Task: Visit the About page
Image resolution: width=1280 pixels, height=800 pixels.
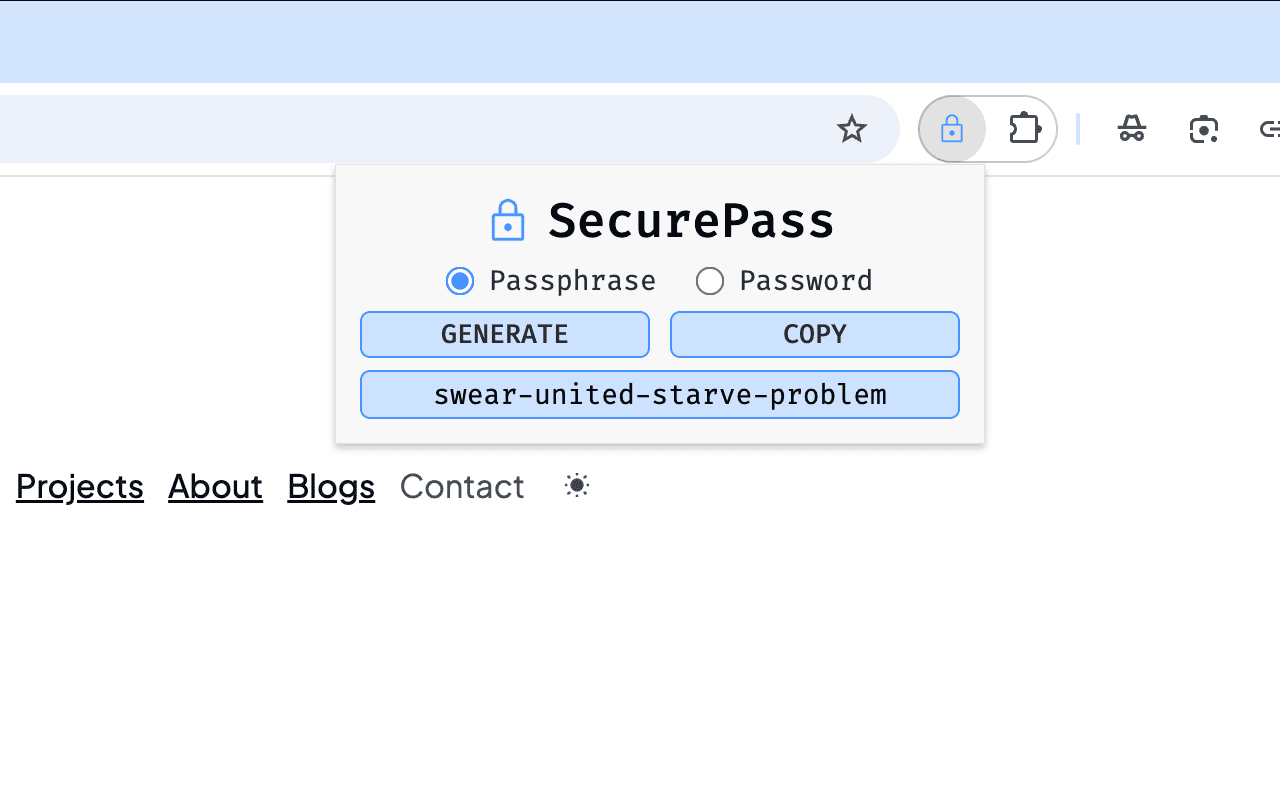Action: [215, 487]
